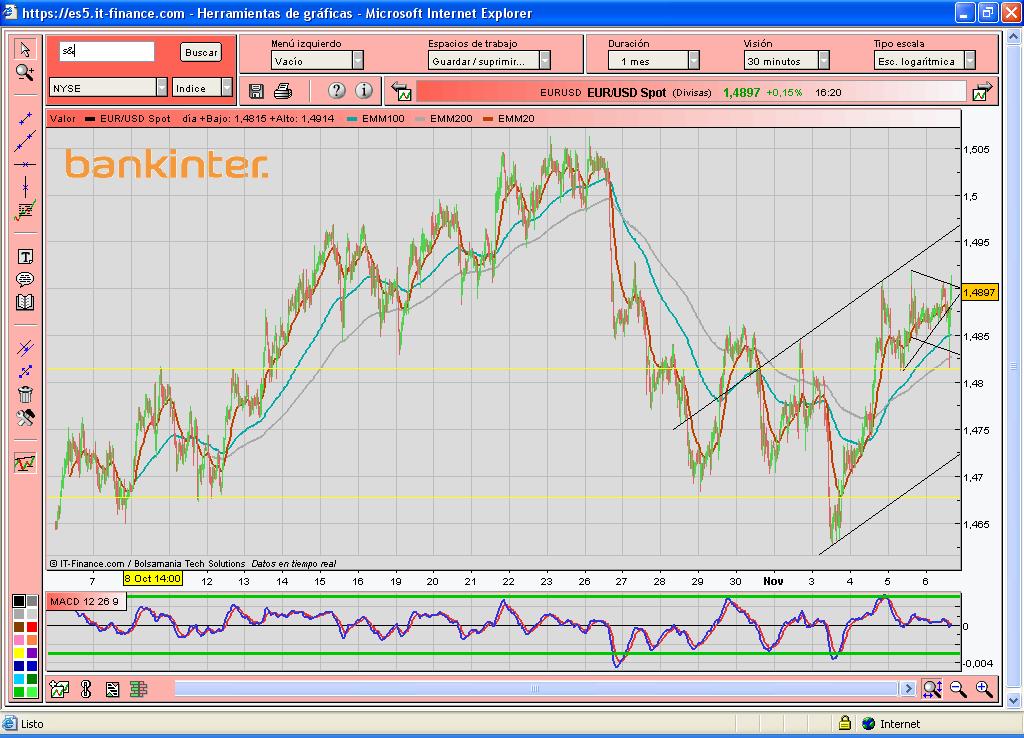Open help question mark icon
Screen dimensions: 1024x738
(336, 90)
